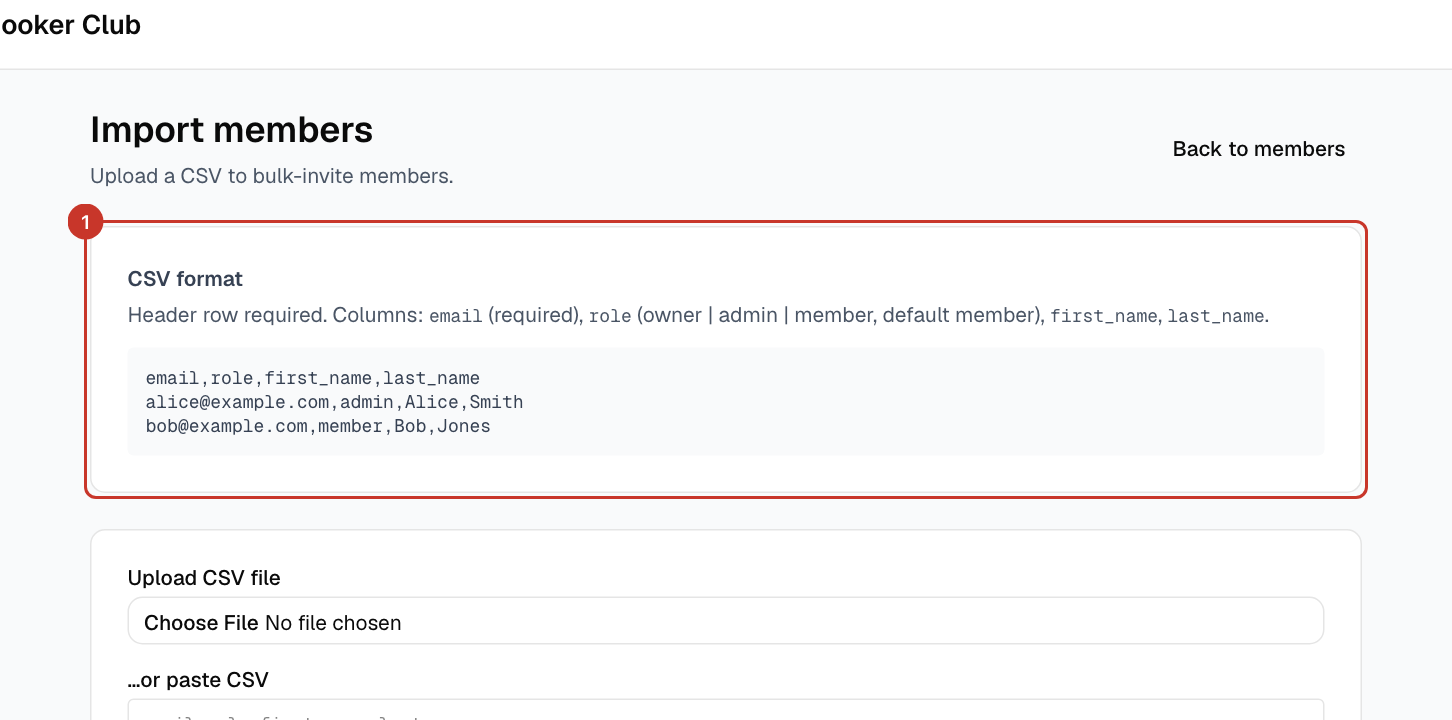Click the Club site title in the header
Screen dimensions: 1452x720
pos(70,25)
